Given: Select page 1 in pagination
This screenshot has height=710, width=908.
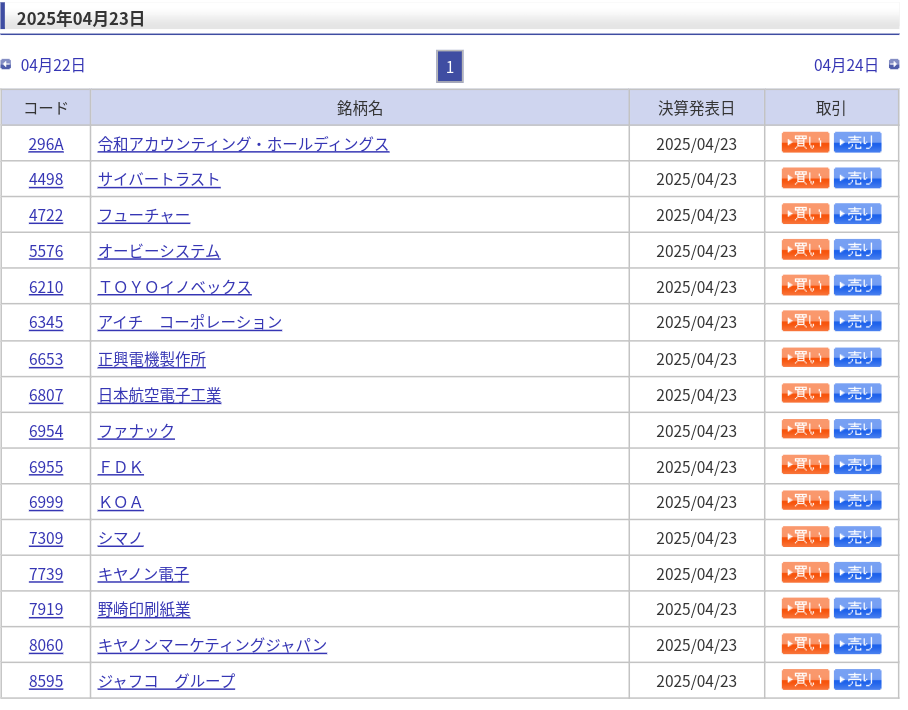Looking at the screenshot, I should (449, 67).
